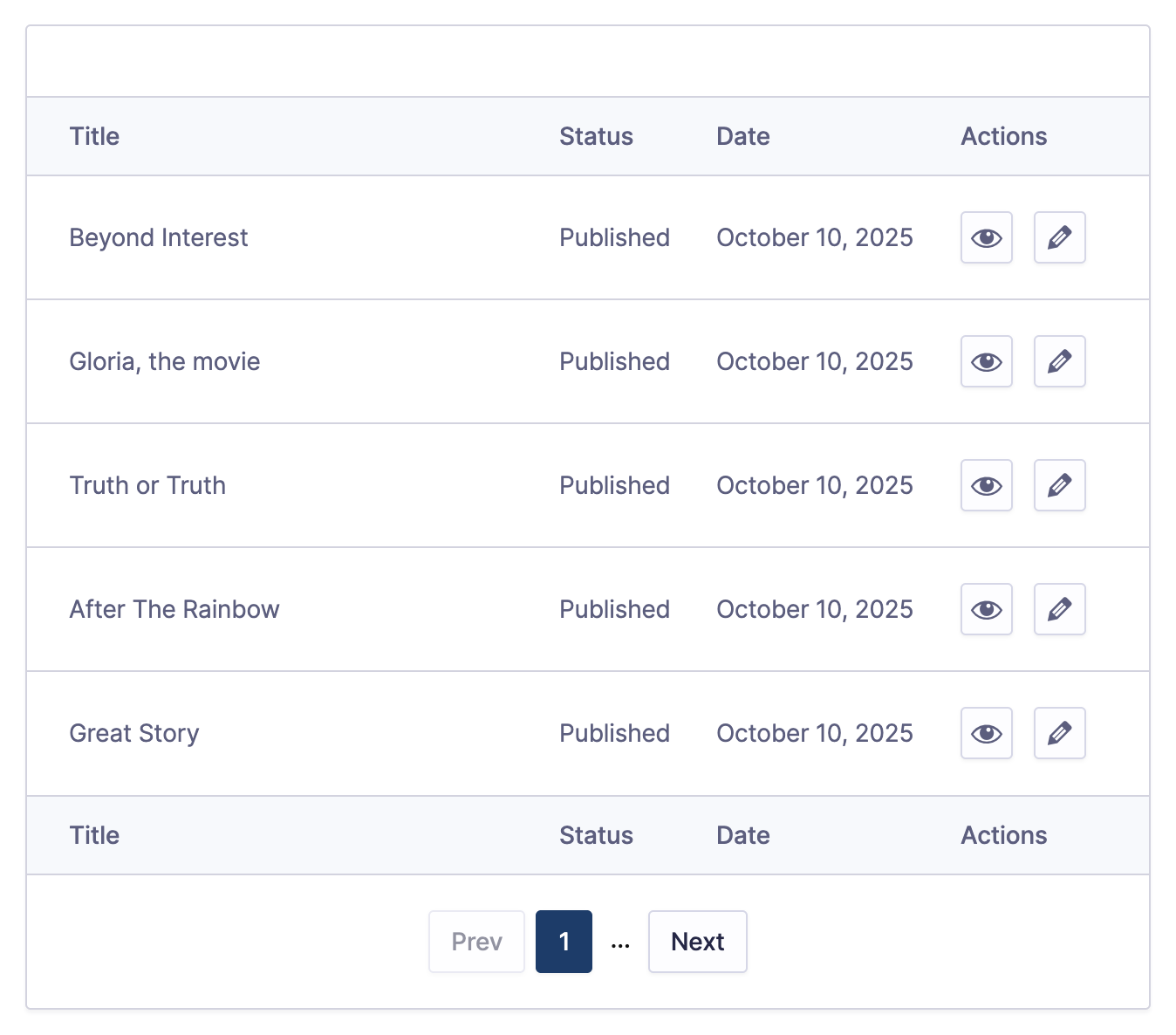
Task: Edit Great Story with the pencil icon
Action: tap(1059, 733)
